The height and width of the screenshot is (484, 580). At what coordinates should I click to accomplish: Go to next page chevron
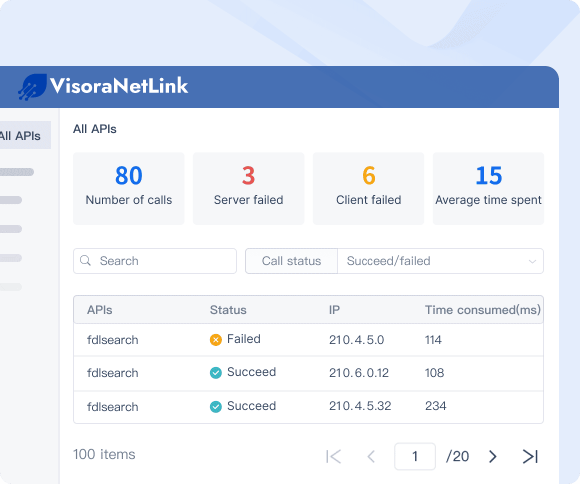(x=492, y=456)
